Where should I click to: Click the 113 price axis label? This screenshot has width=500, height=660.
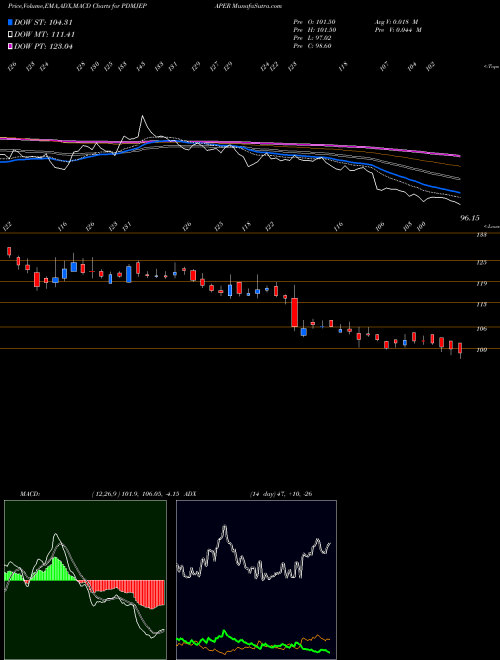coord(481,304)
